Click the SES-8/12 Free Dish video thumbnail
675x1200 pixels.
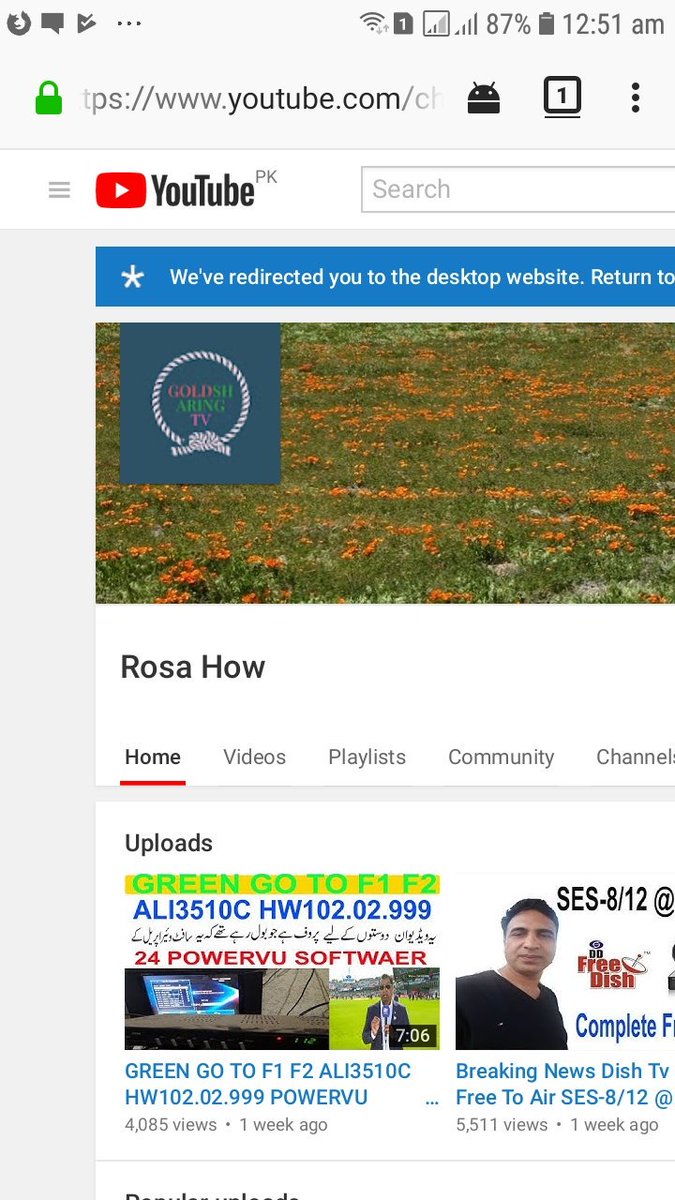(565, 962)
